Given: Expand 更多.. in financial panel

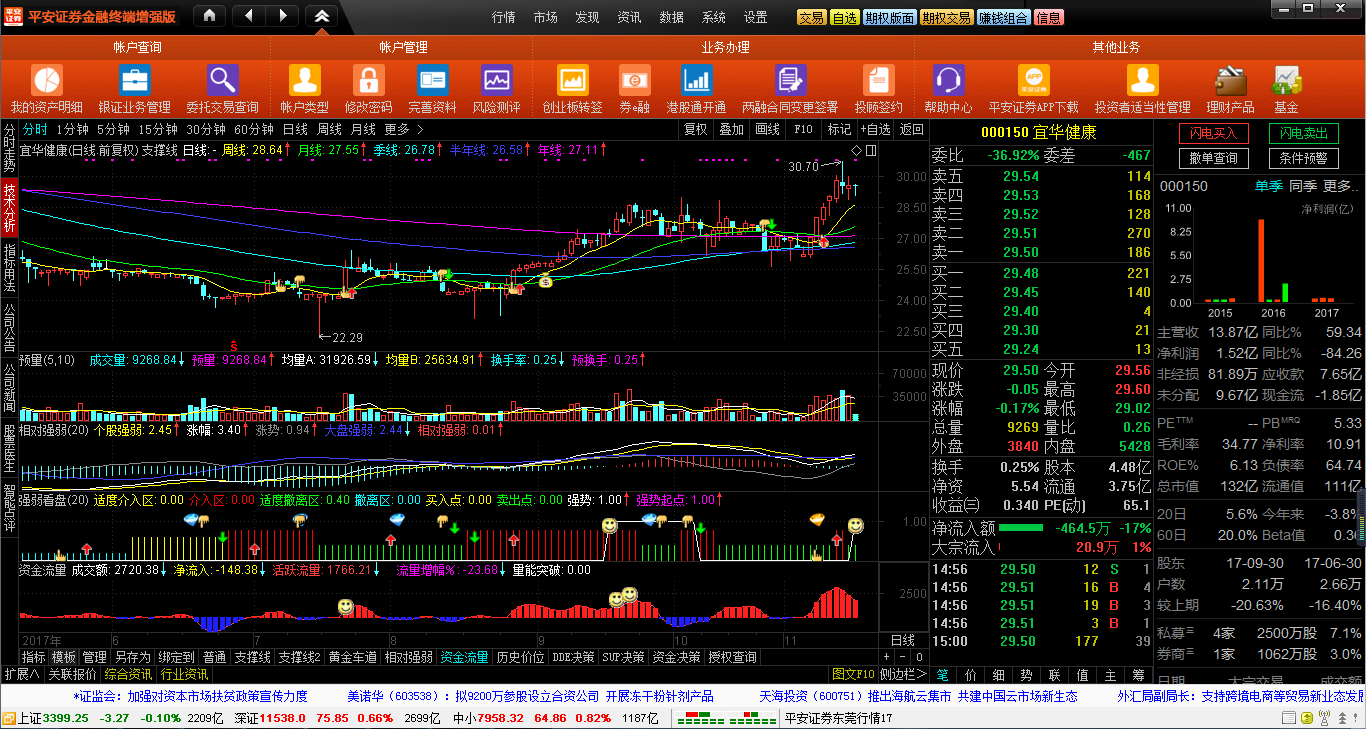Looking at the screenshot, I should 1340,186.
